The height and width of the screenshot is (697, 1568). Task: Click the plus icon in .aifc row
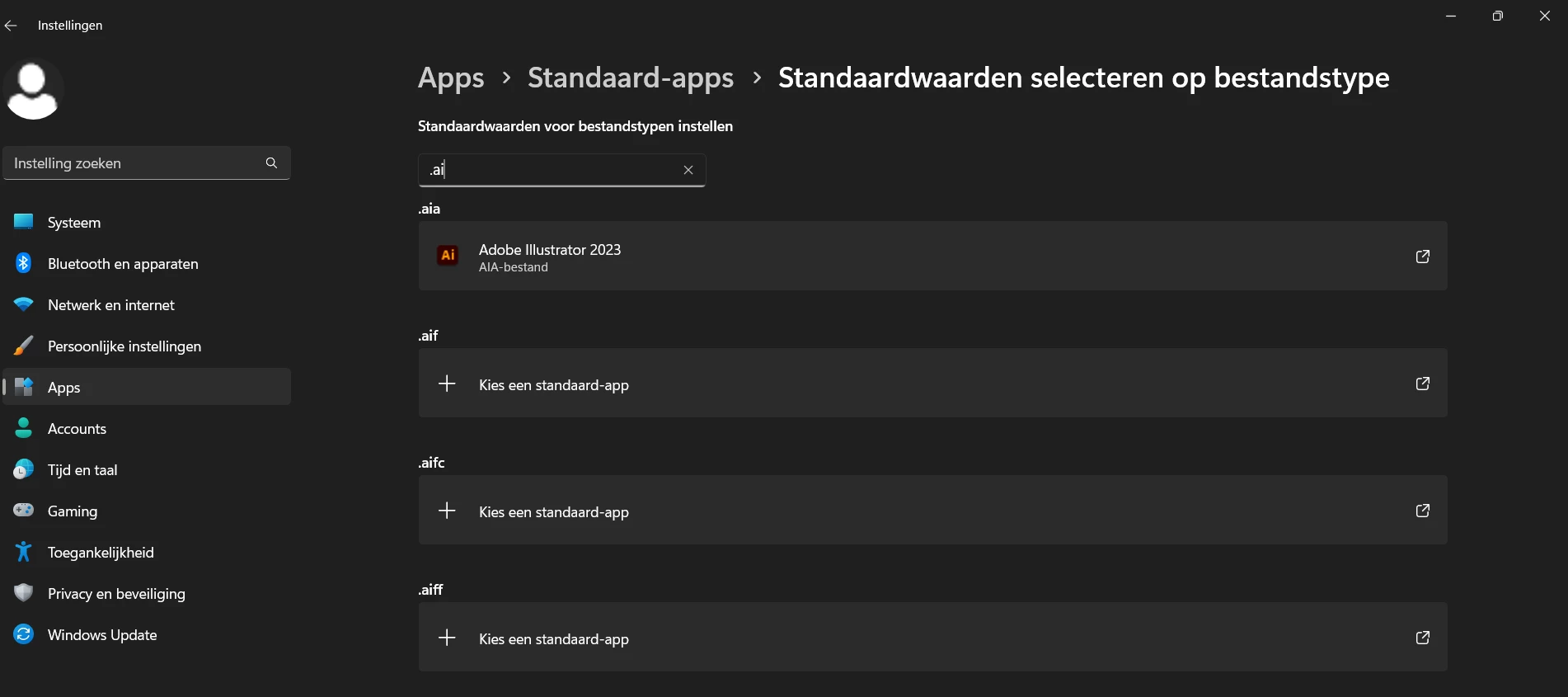[x=447, y=511]
